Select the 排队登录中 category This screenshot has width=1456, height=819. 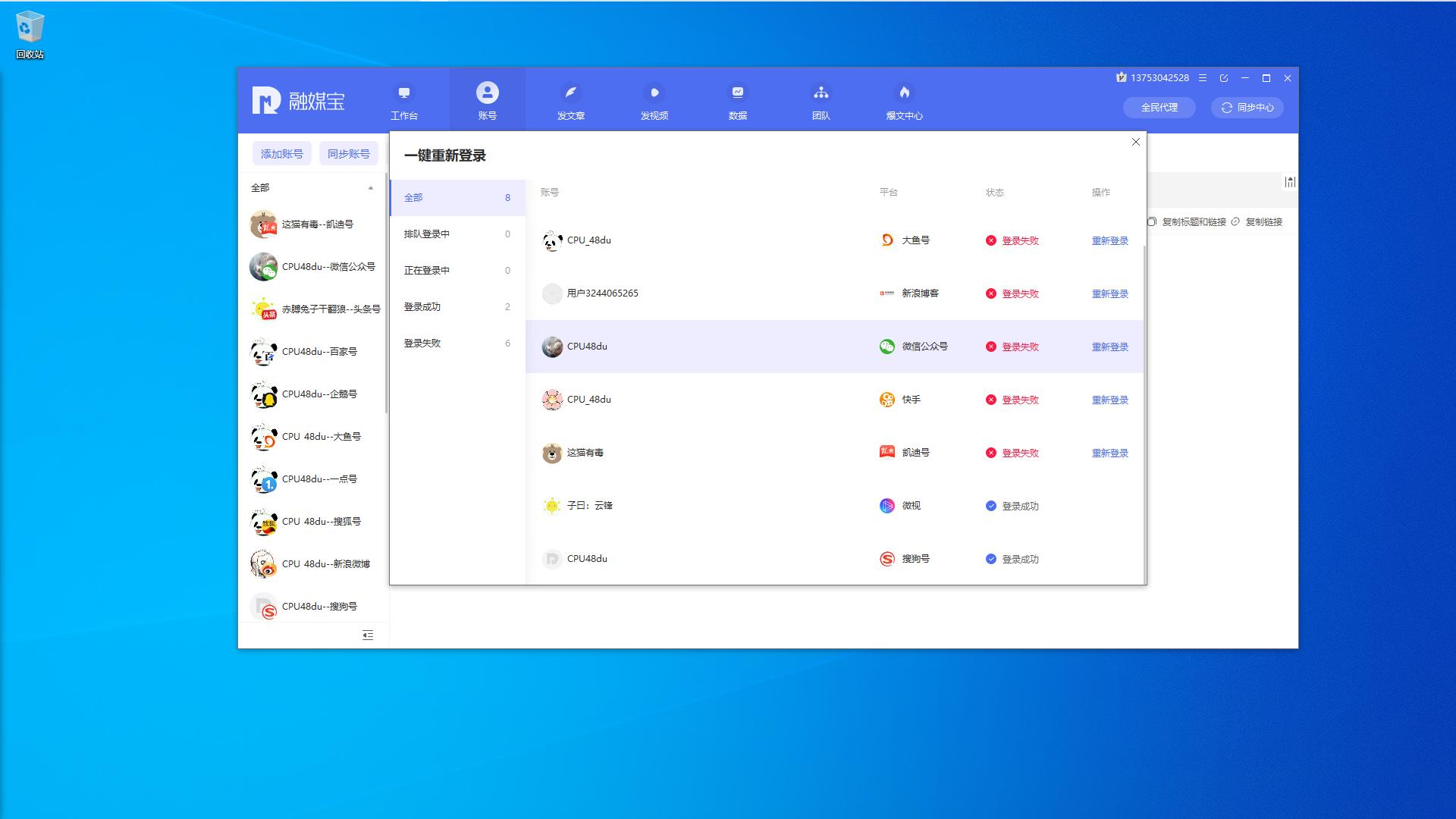point(425,234)
